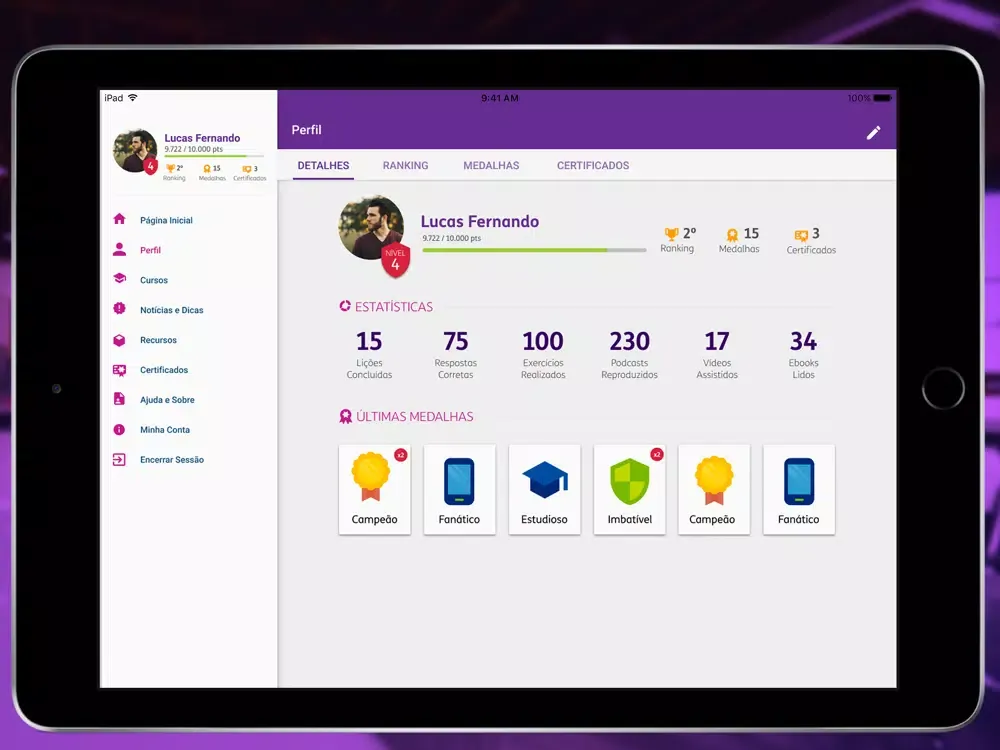
Task: Select the 230 Podcasts Reproduzidos statistic
Action: pos(629,355)
